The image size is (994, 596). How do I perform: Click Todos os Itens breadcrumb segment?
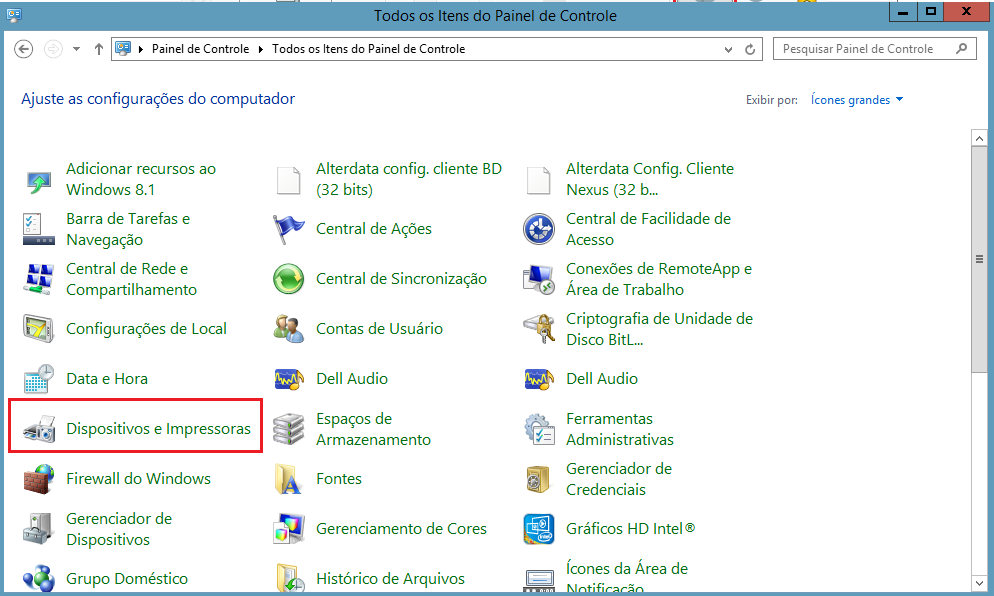[x=368, y=49]
